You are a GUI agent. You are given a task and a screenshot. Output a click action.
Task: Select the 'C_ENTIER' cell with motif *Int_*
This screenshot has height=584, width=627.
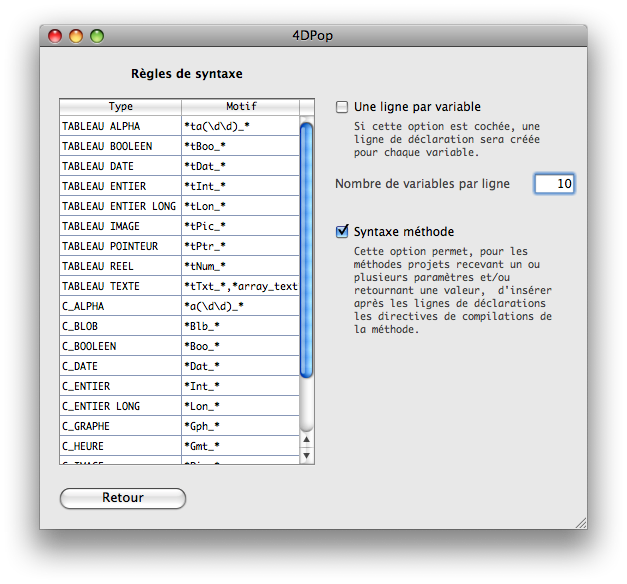click(x=120, y=386)
